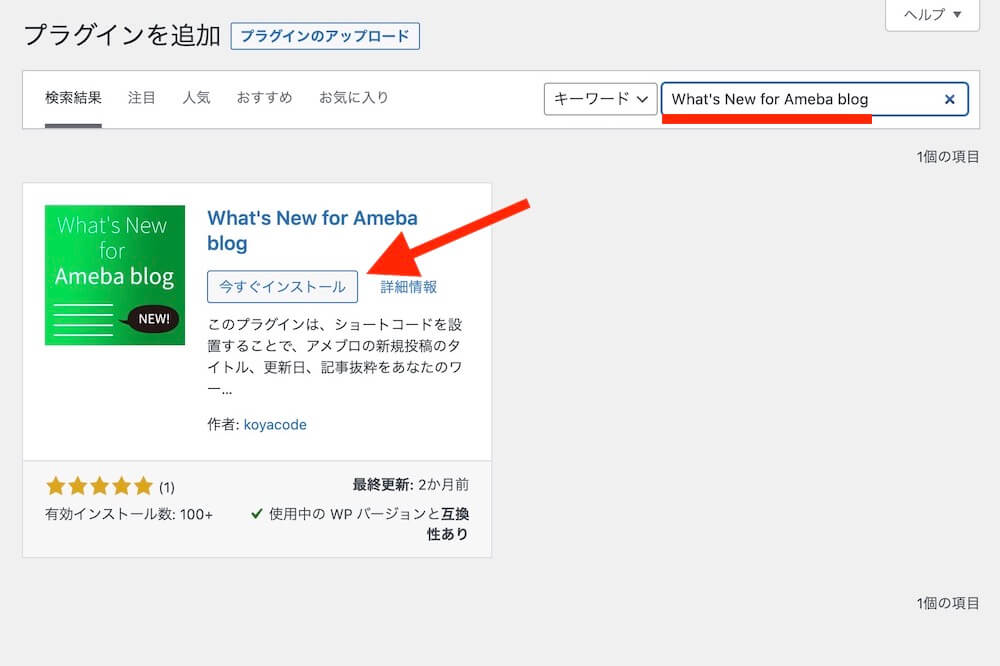This screenshot has height=666, width=1000.
Task: Open the ヘルプ help dropdown
Action: point(932,14)
